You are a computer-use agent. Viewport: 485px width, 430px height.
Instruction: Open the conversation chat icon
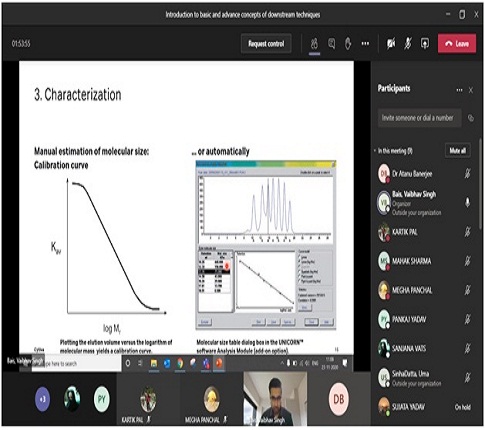[331, 44]
